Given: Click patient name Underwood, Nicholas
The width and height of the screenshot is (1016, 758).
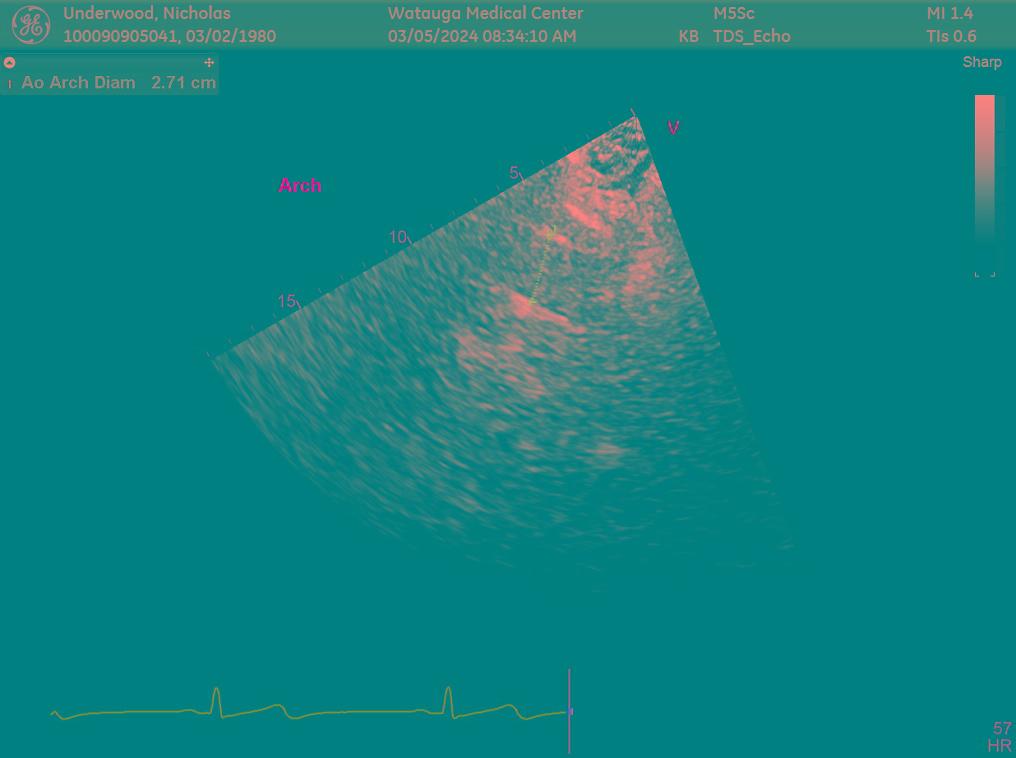Looking at the screenshot, I should (147, 14).
